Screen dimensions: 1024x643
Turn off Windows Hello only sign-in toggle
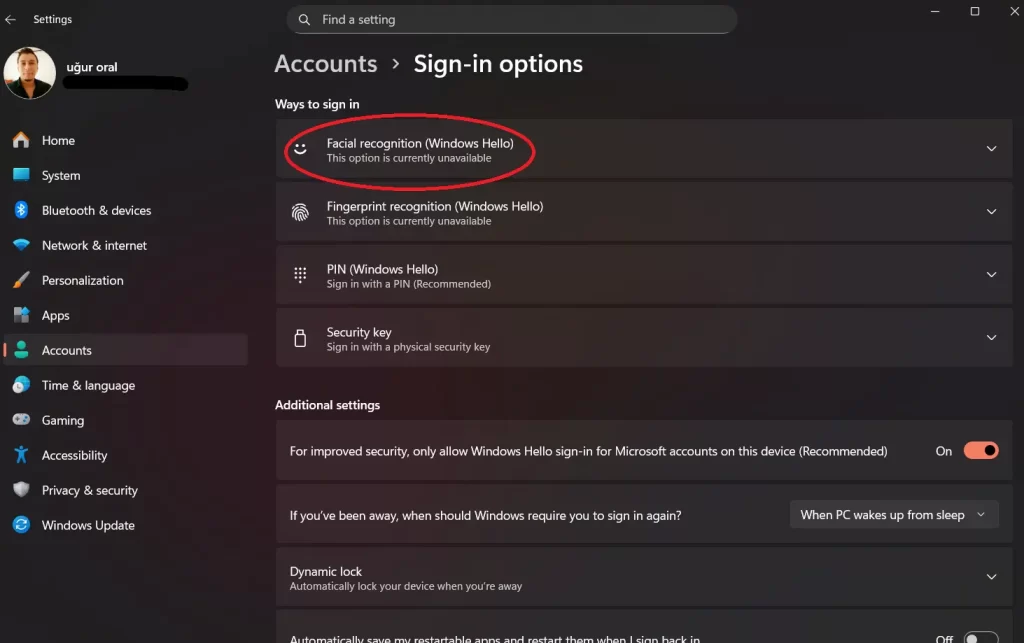point(981,450)
